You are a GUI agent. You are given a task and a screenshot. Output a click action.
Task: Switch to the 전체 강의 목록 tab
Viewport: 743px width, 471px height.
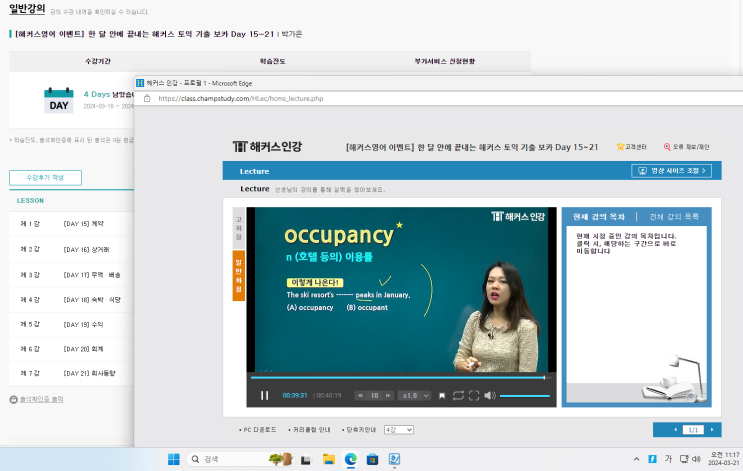pos(674,217)
